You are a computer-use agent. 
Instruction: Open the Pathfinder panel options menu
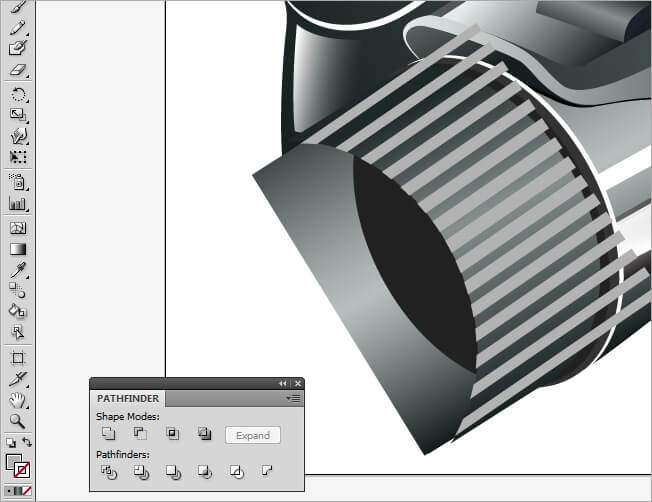[295, 398]
